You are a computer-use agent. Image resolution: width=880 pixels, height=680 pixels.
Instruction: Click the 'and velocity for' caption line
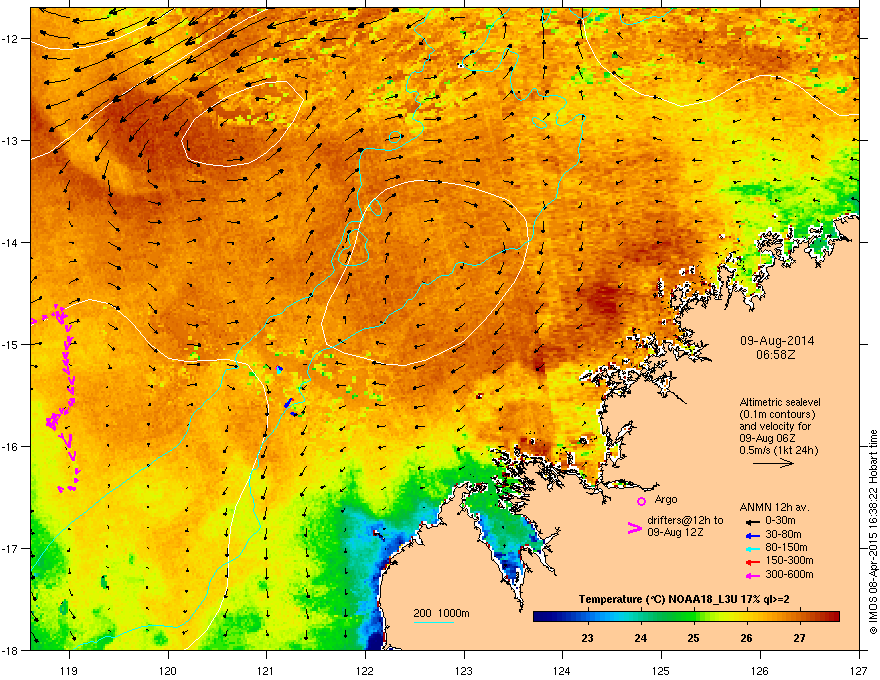coord(774,426)
